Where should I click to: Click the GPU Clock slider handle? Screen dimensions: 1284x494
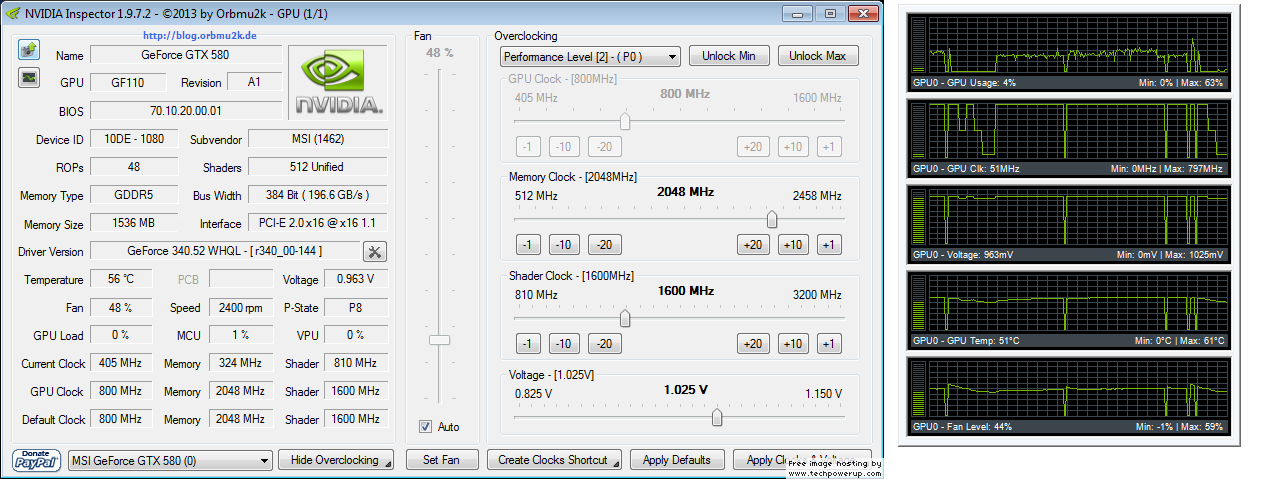tap(625, 121)
